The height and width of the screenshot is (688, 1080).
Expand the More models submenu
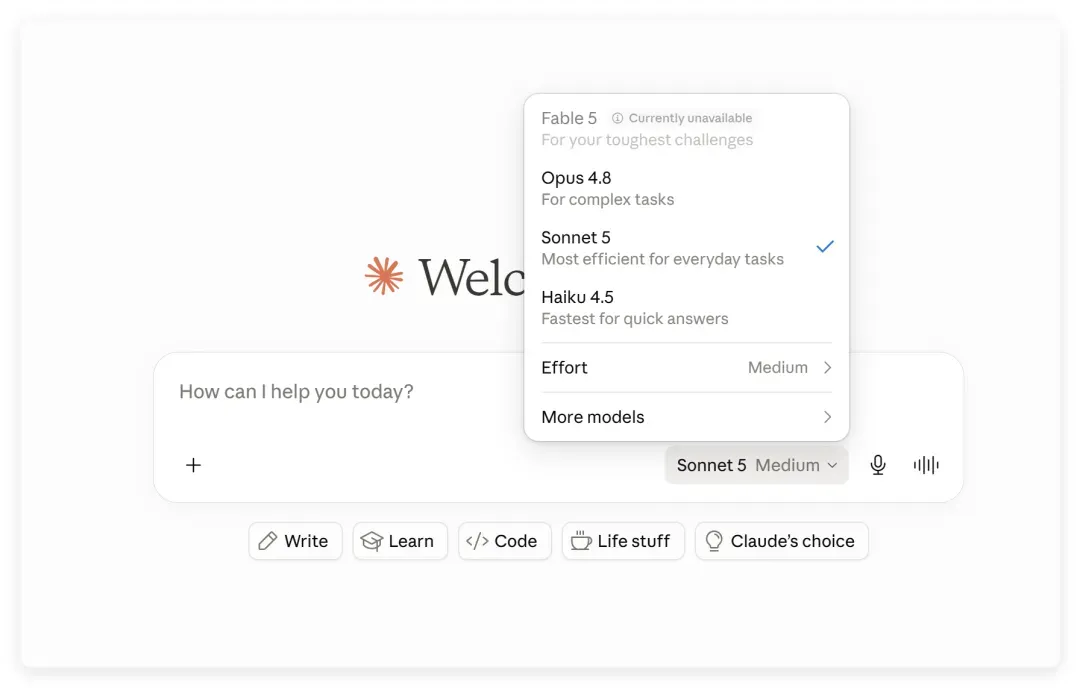687,417
